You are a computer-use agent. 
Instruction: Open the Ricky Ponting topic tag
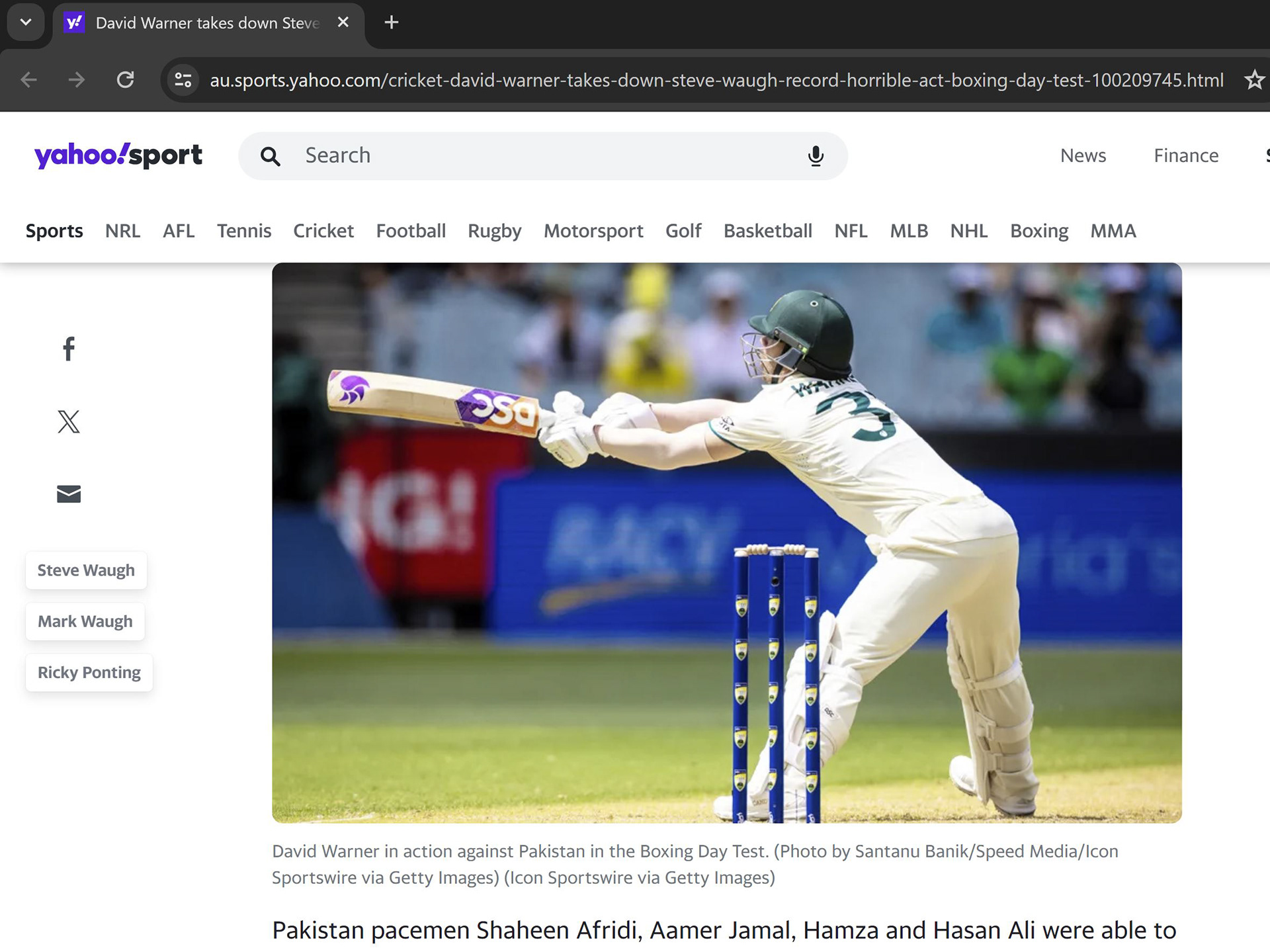click(89, 673)
